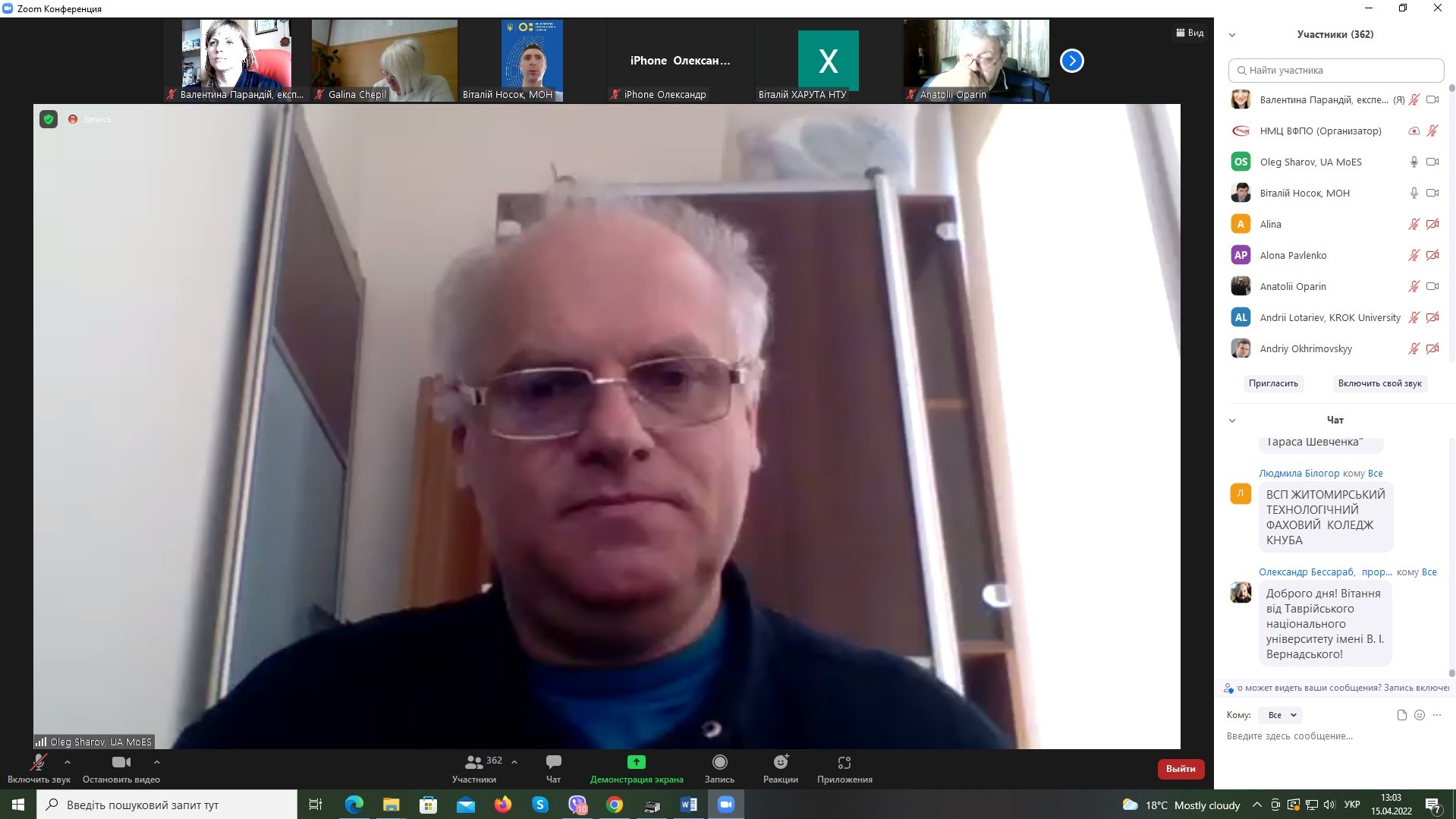Click the Пригласить invite button

coord(1272,383)
